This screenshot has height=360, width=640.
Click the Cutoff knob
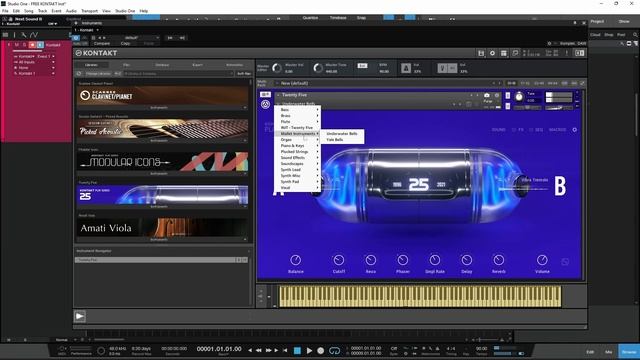point(338,260)
